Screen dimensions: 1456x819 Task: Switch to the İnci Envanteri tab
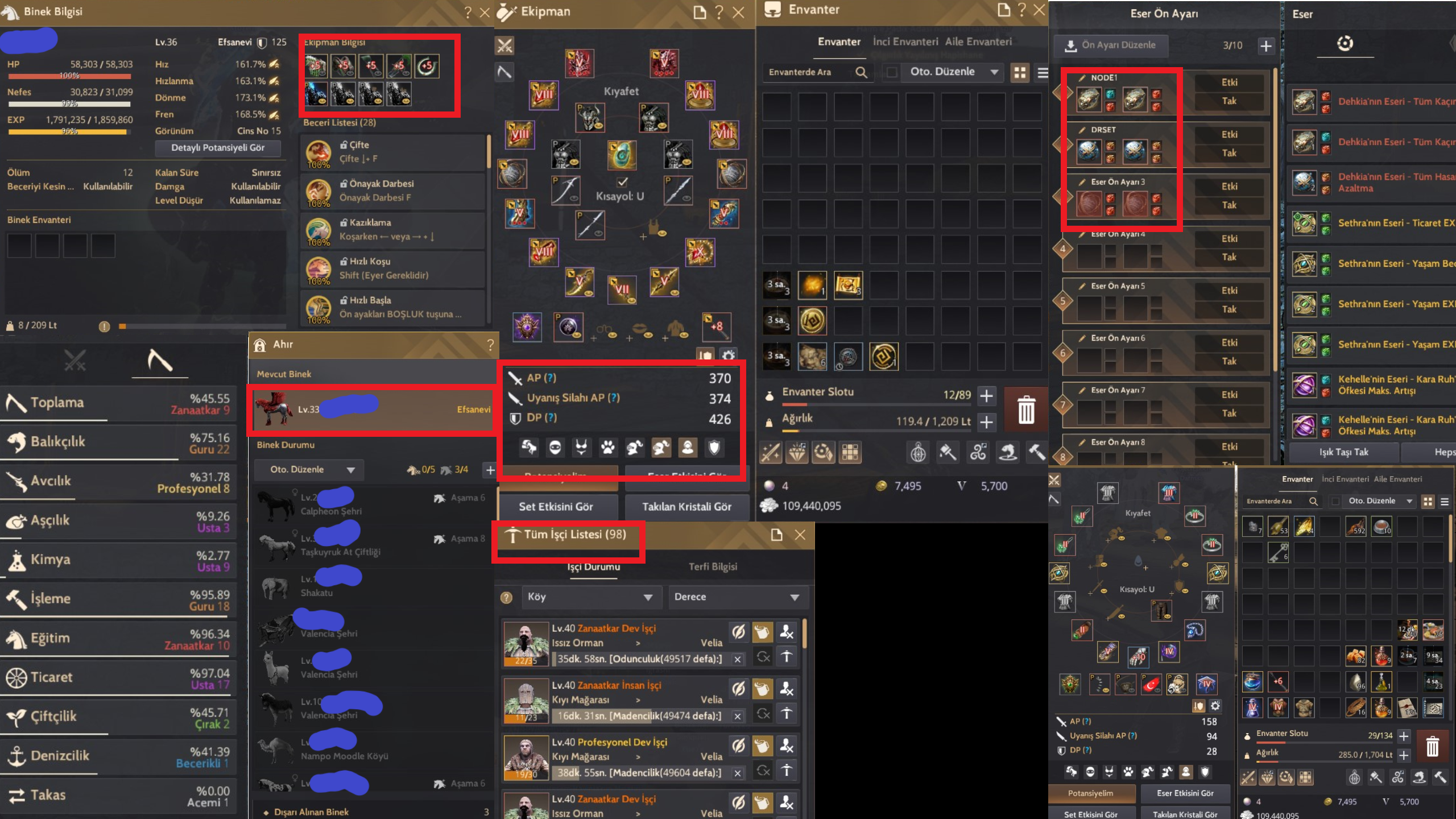[x=905, y=42]
